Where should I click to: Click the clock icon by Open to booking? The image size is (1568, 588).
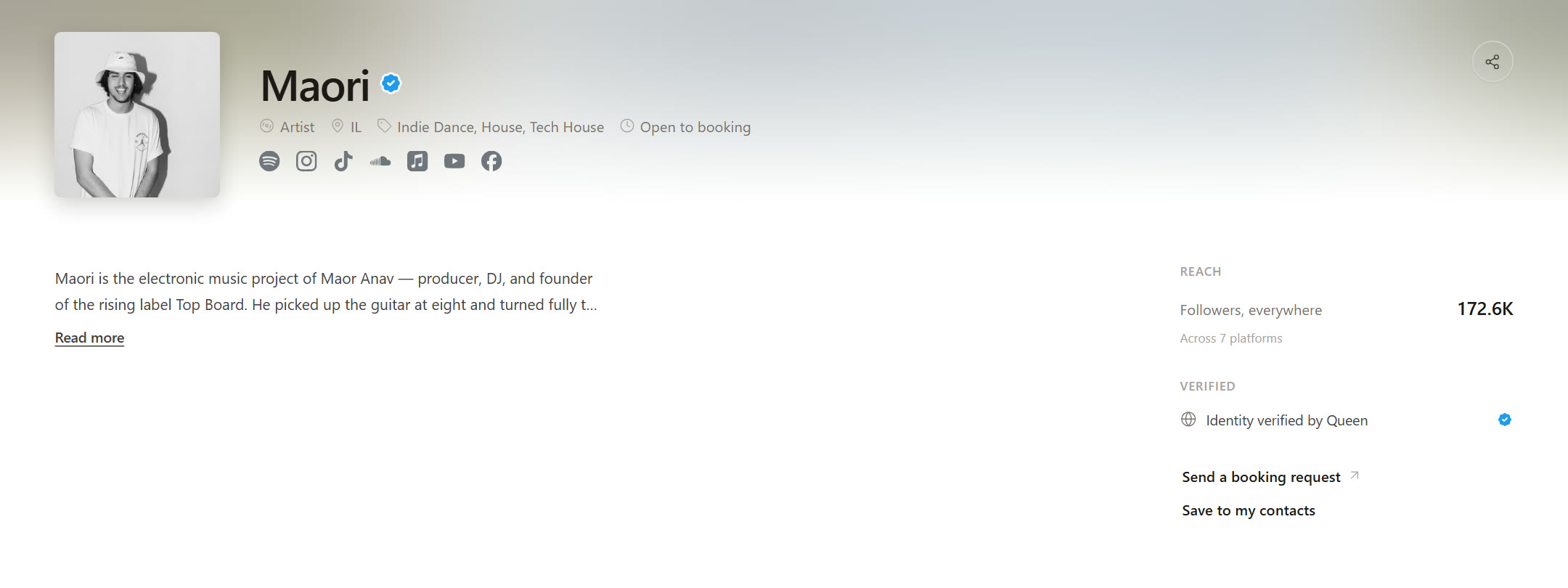627,126
